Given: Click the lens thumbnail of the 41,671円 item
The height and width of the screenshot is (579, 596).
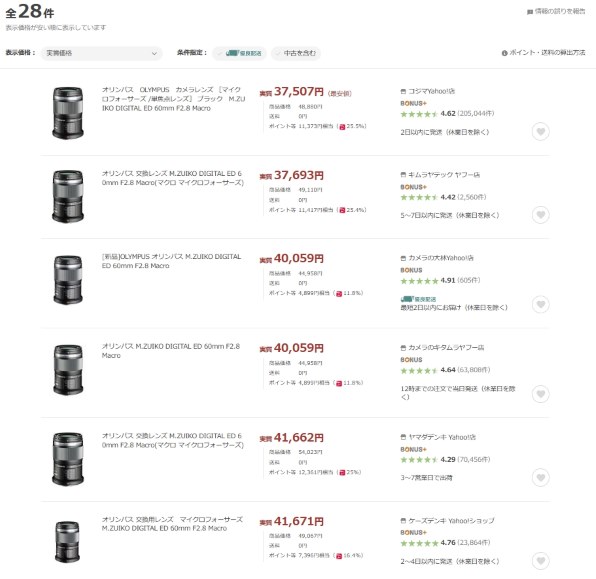Looking at the screenshot, I should pos(67,542).
